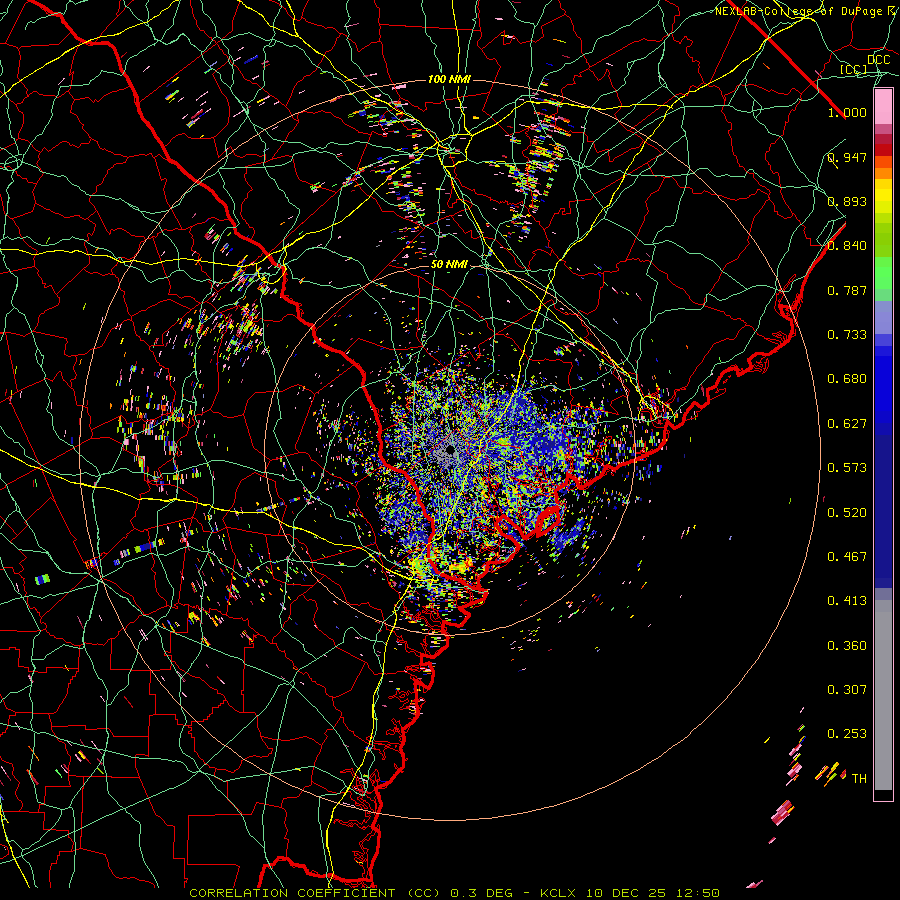
Task: Select the 0.947 legend value
Action: click(x=847, y=157)
